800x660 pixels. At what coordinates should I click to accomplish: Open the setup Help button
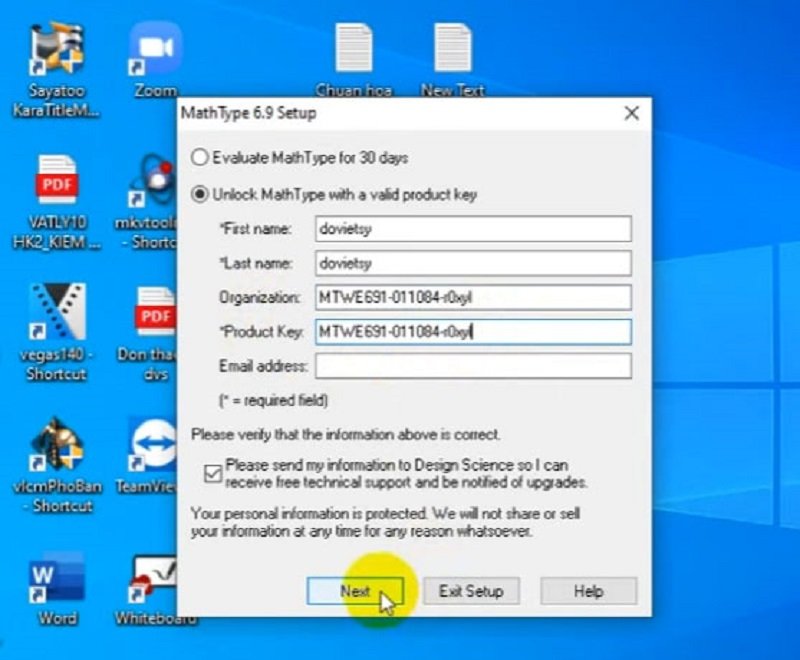point(588,591)
